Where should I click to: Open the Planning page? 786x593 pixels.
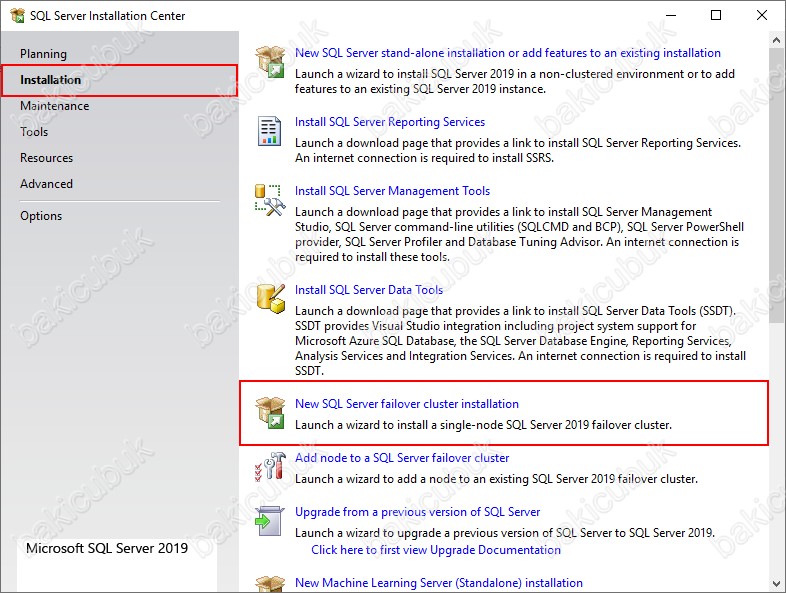(x=43, y=54)
